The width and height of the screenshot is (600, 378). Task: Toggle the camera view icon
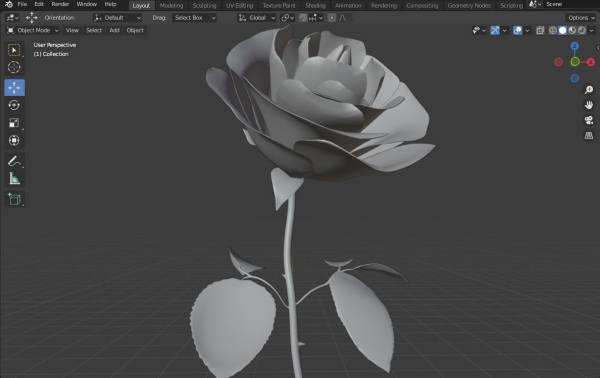(589, 120)
